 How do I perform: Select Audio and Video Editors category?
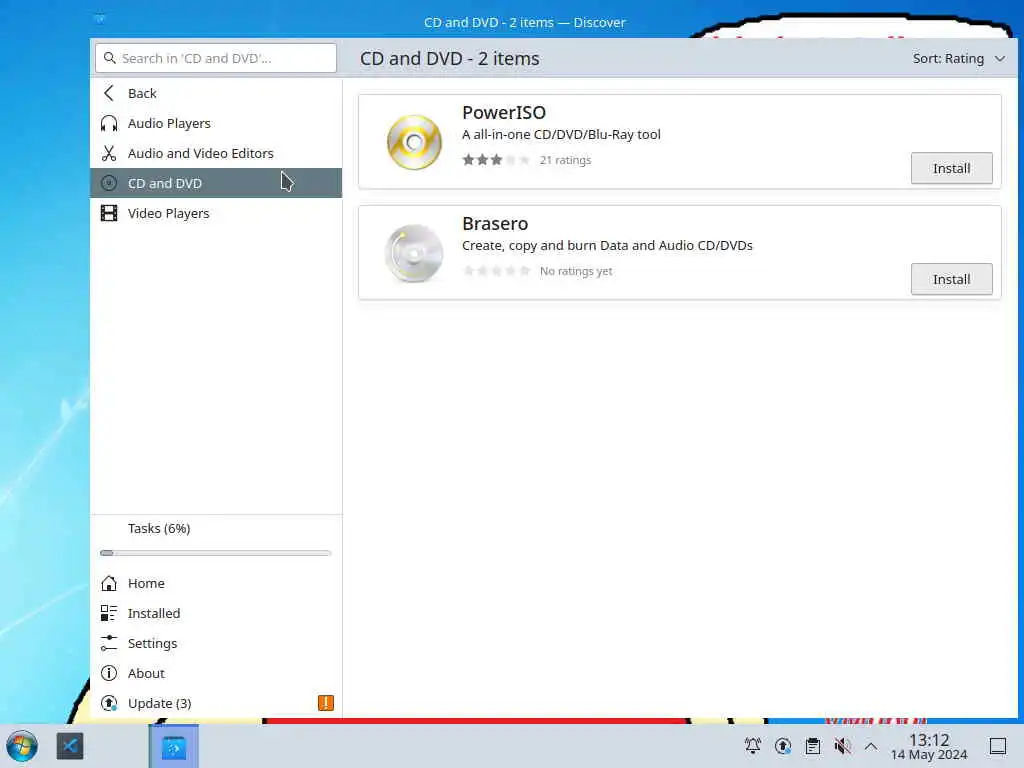[x=216, y=153]
